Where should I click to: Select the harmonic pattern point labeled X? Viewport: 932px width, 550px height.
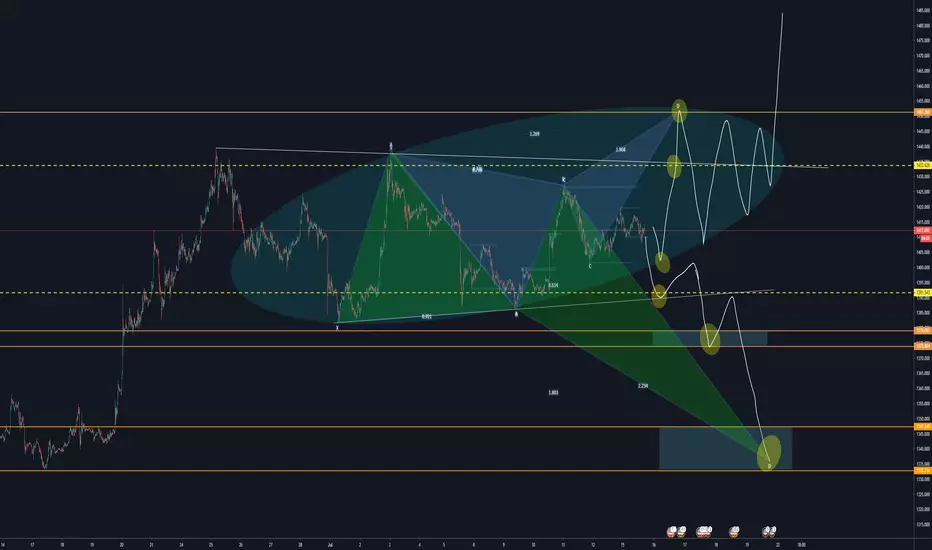pyautogui.click(x=337, y=328)
